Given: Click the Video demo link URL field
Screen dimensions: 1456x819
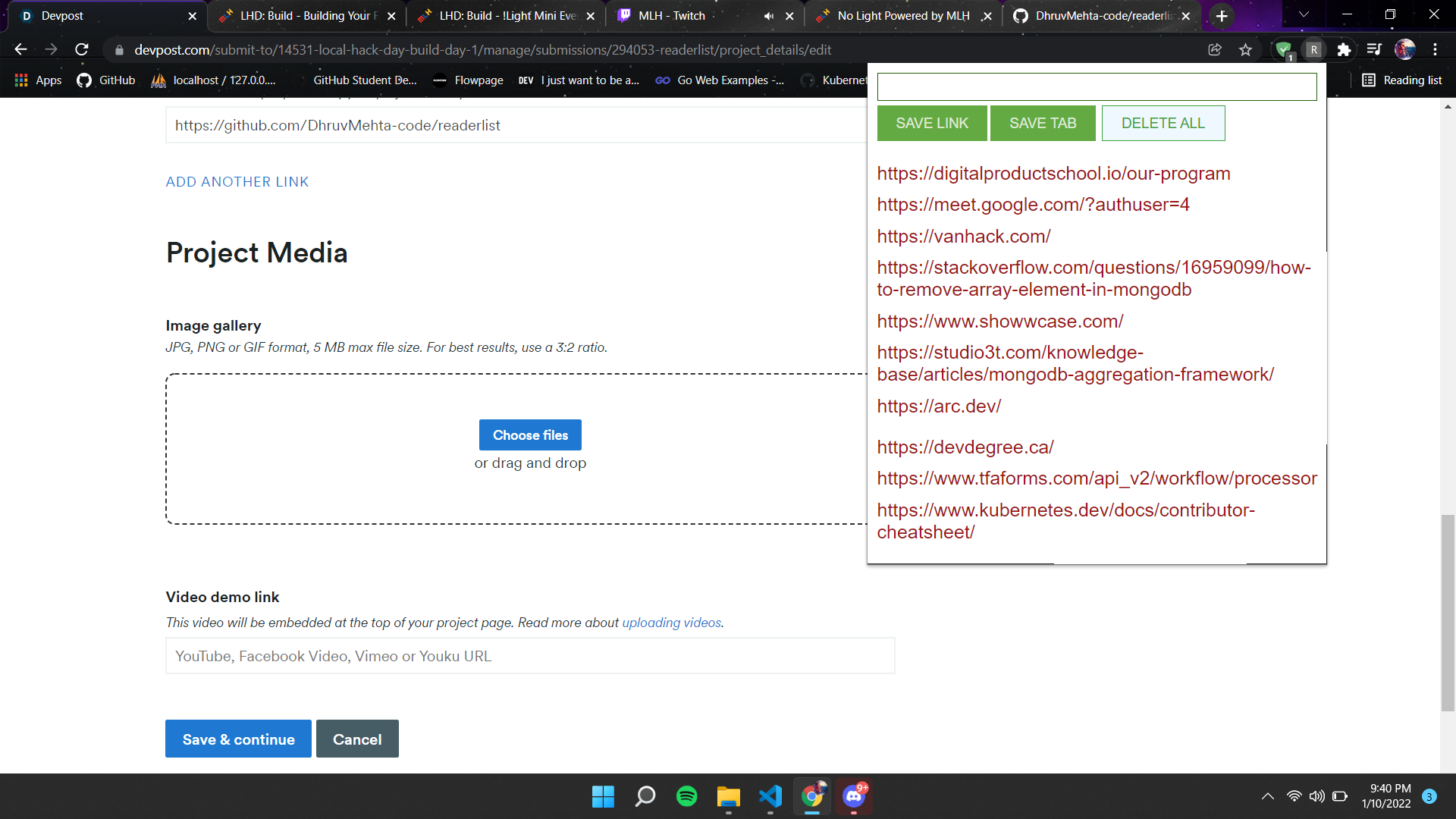Looking at the screenshot, I should point(530,656).
